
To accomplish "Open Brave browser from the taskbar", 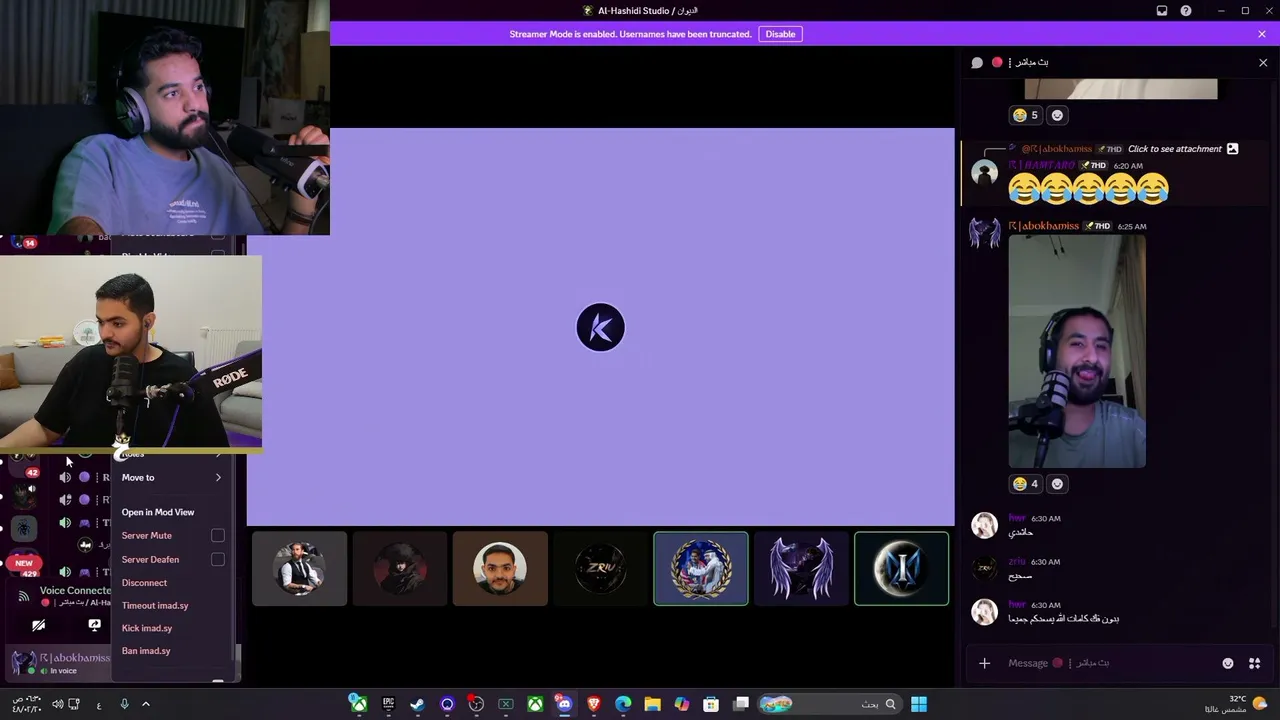I will 594,704.
